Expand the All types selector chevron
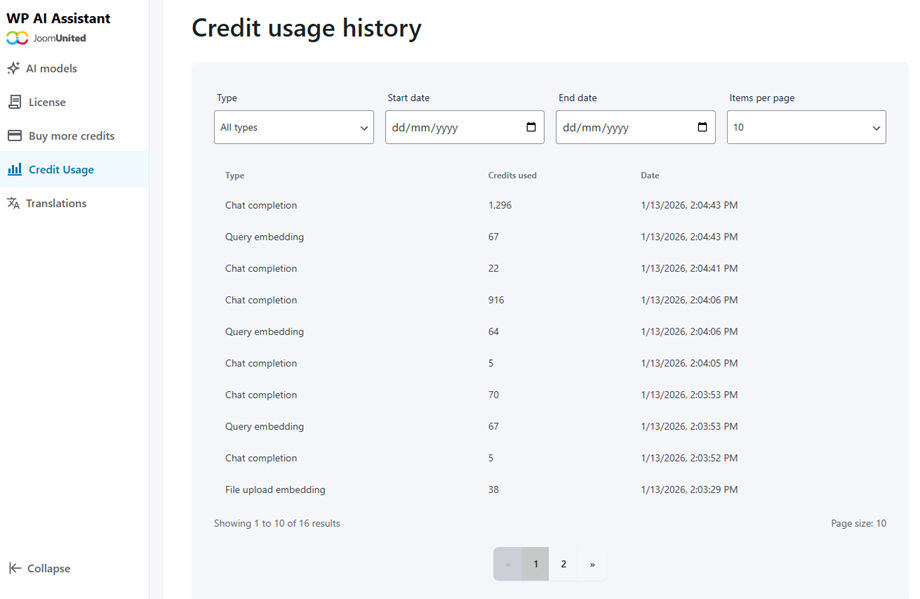The image size is (920, 599). click(x=364, y=127)
